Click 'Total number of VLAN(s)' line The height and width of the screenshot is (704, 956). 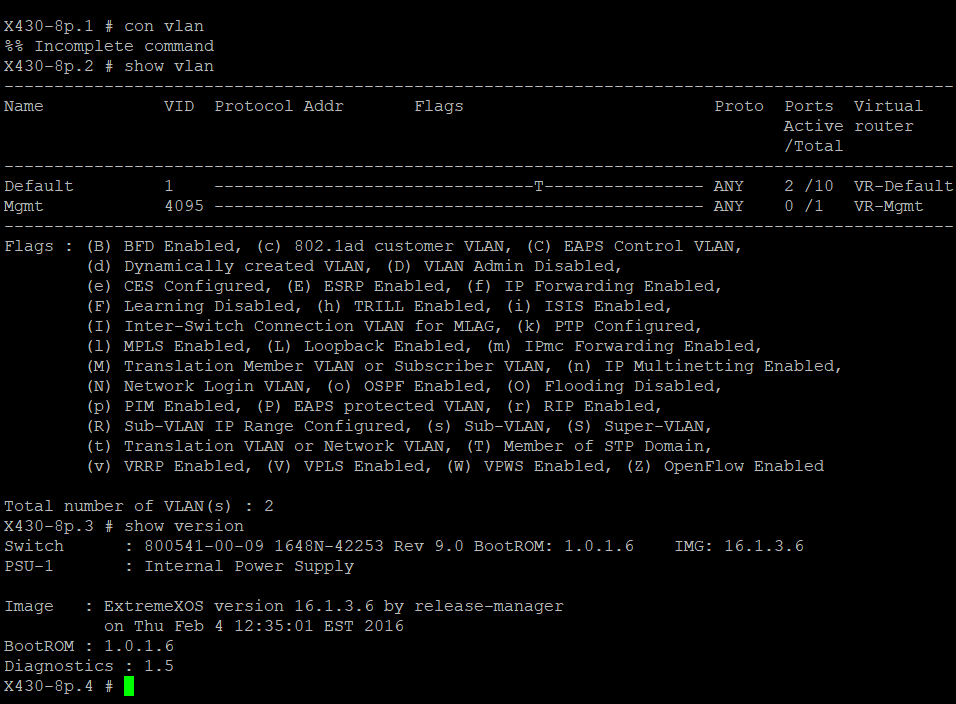(x=138, y=506)
